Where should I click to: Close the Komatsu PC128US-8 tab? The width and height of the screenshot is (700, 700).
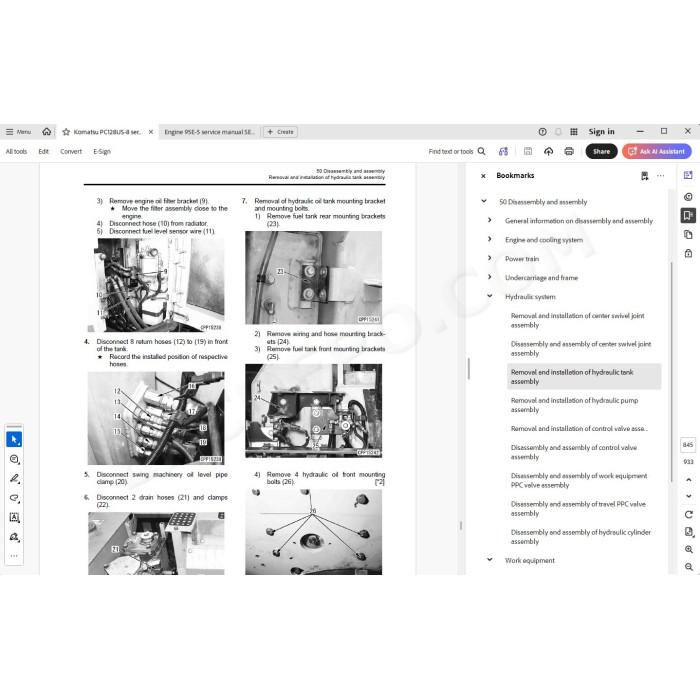tap(151, 132)
